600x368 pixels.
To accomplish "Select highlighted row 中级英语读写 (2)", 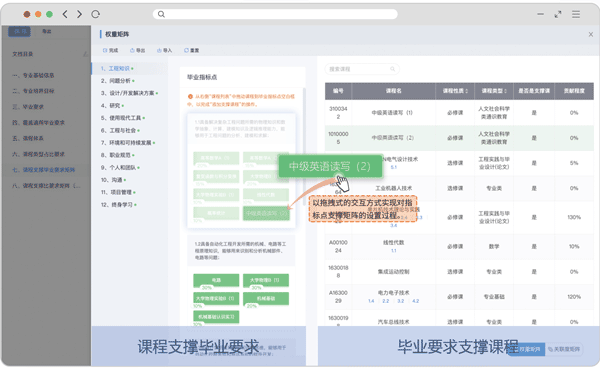I will [x=459, y=138].
